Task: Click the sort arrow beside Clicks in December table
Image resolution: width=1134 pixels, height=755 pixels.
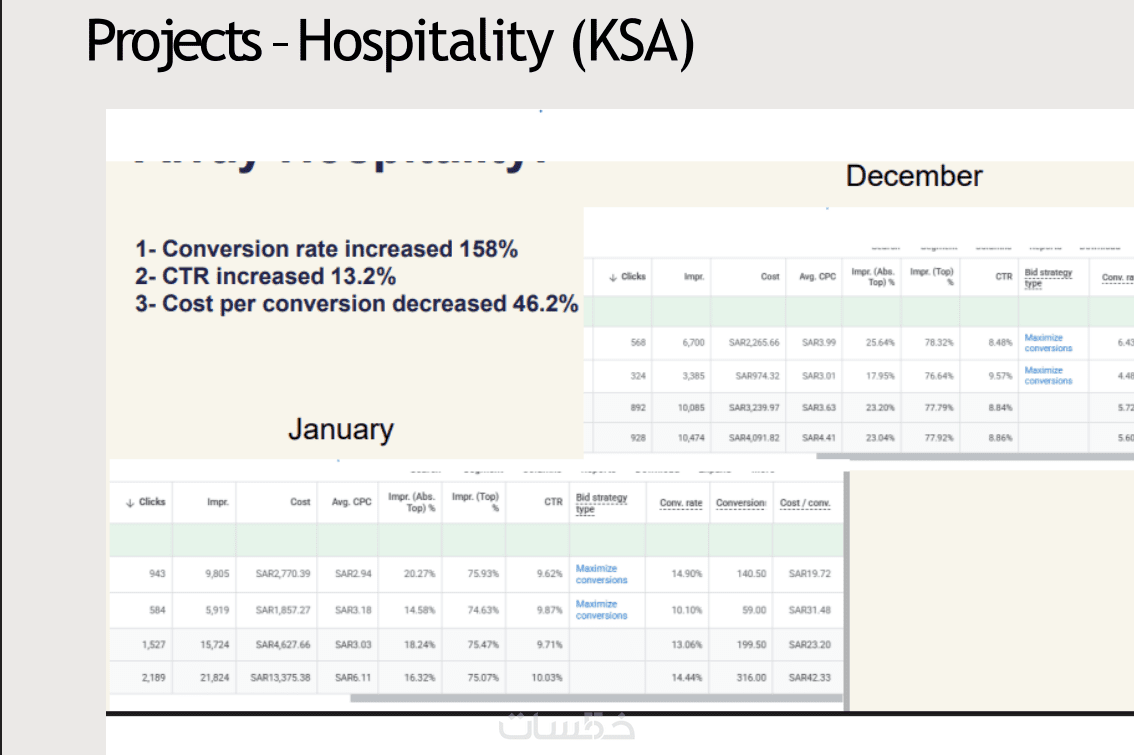Action: [x=612, y=277]
